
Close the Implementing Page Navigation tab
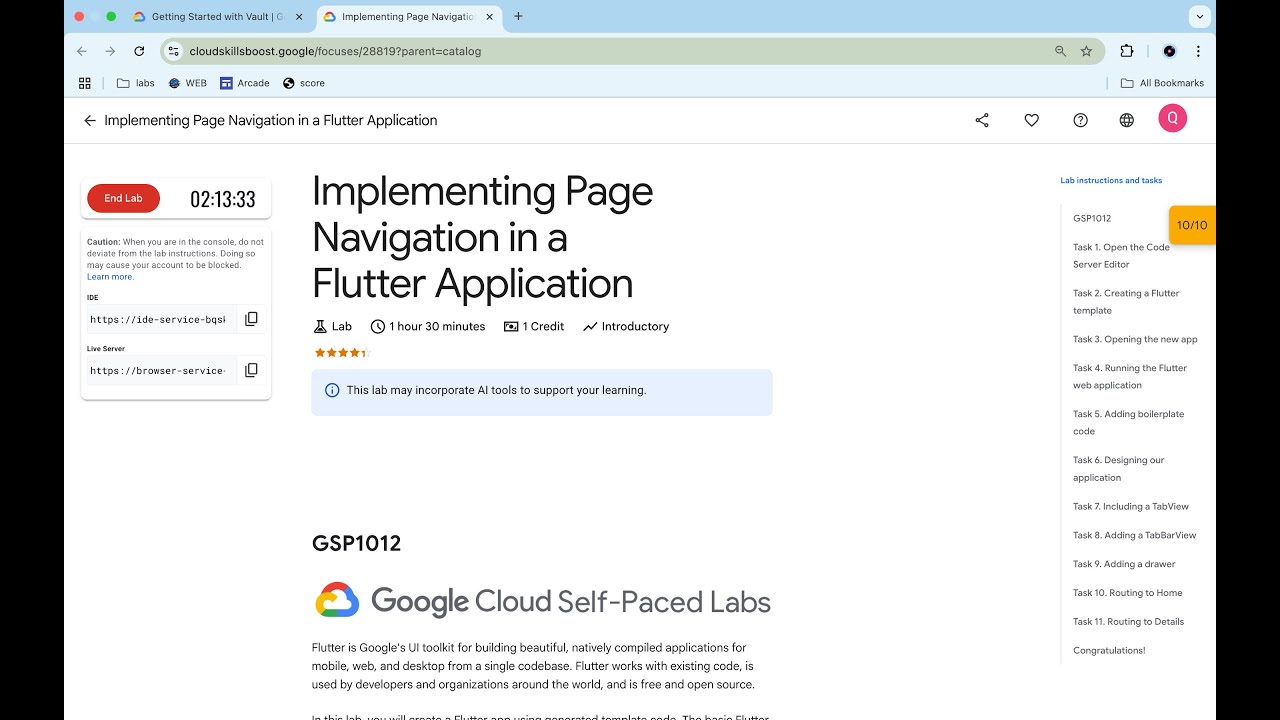coord(489,17)
